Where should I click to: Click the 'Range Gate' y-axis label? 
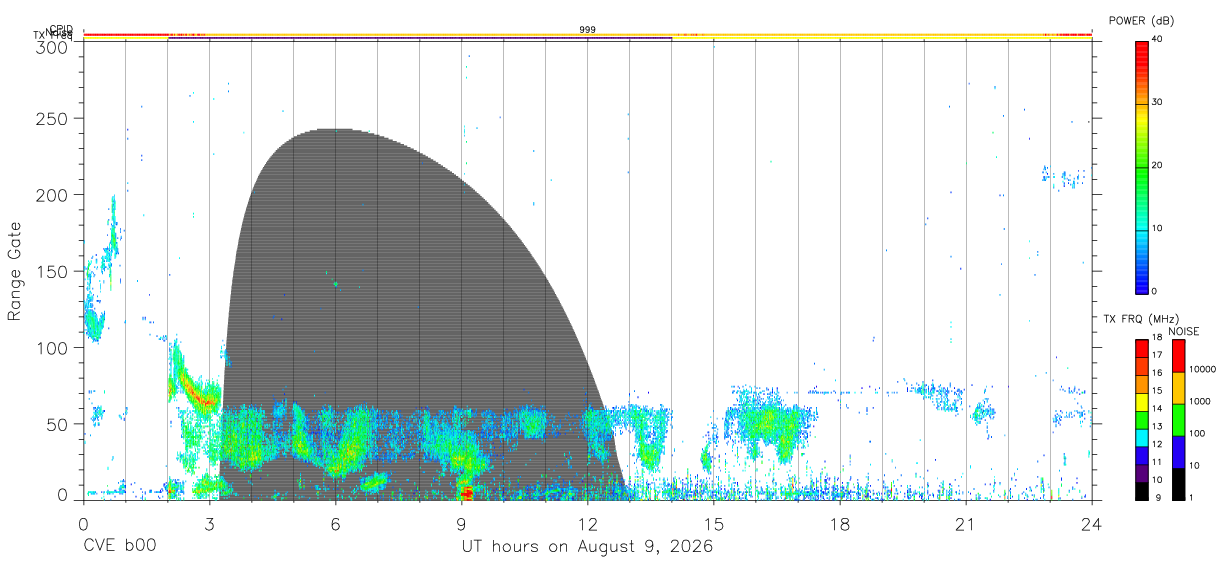[15, 271]
